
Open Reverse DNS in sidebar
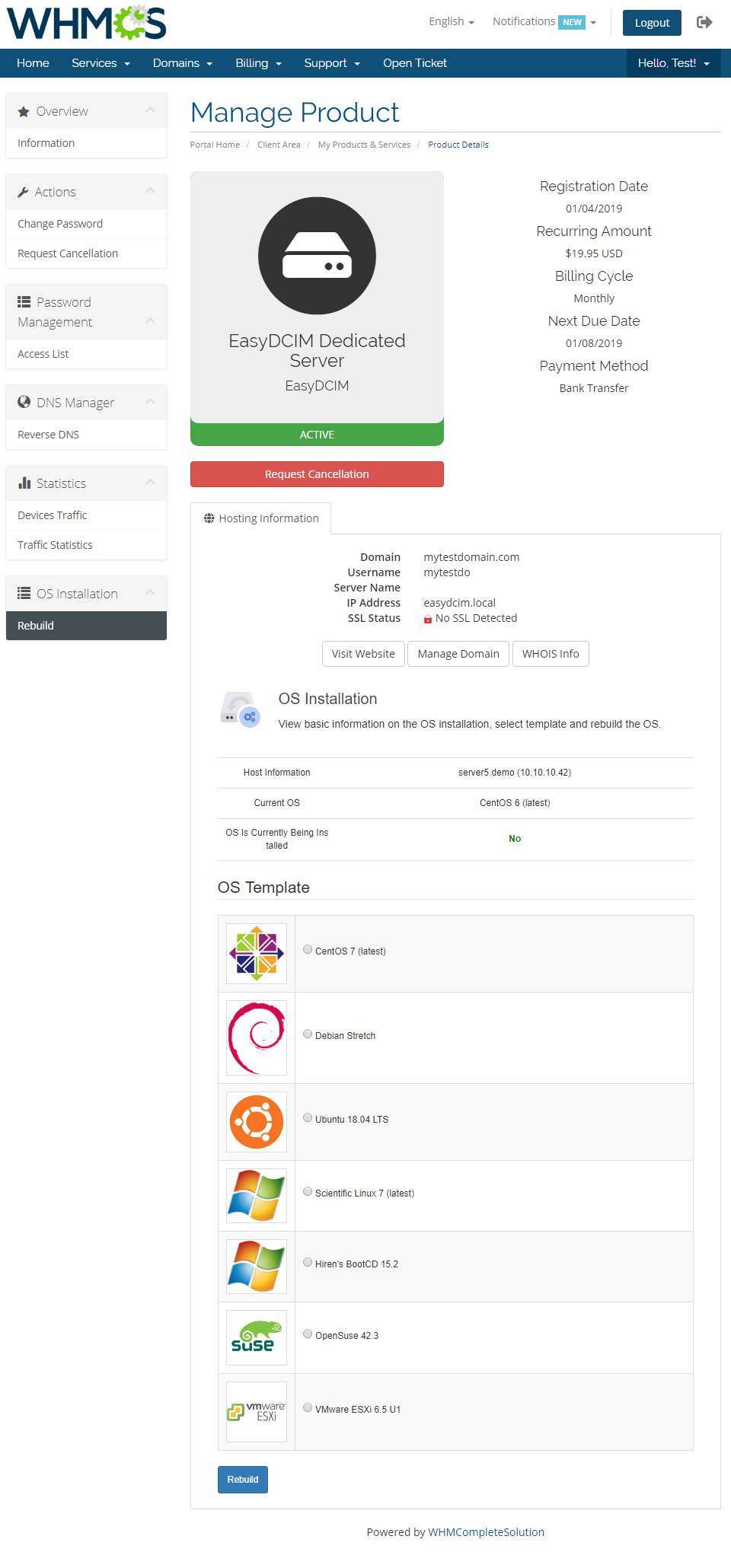click(x=86, y=435)
